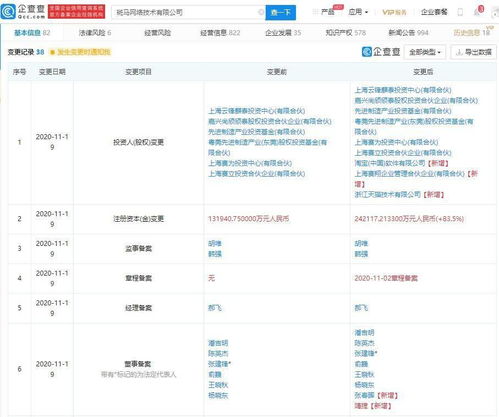Click the 变更项目 column header
Viewport: 499px width, 417px height.
coord(138,72)
